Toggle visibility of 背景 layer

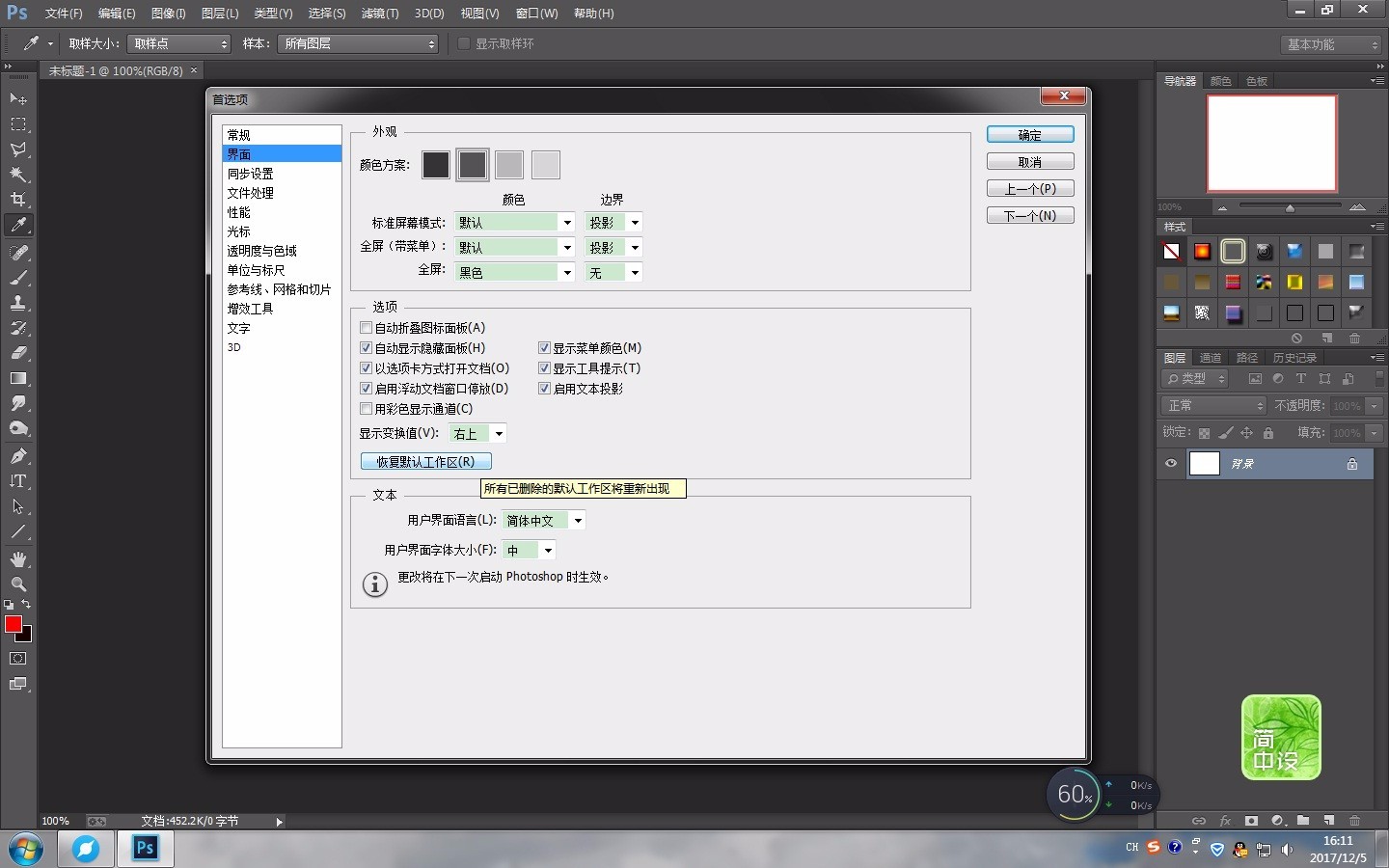pyautogui.click(x=1171, y=464)
